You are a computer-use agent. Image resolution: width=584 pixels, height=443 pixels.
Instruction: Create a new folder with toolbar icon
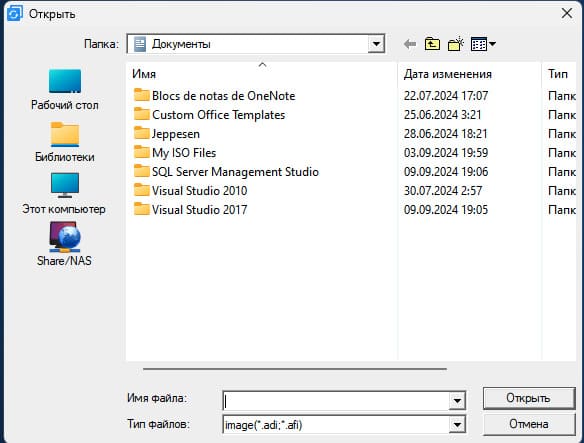click(x=456, y=44)
